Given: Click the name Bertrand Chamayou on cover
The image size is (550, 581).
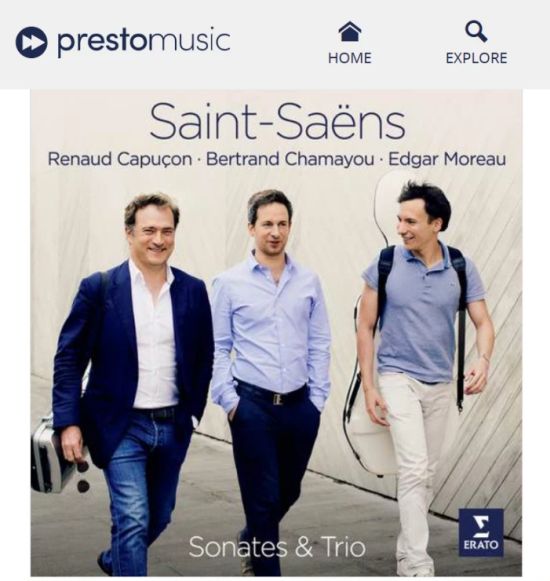Looking at the screenshot, I should pyautogui.click(x=290, y=159).
